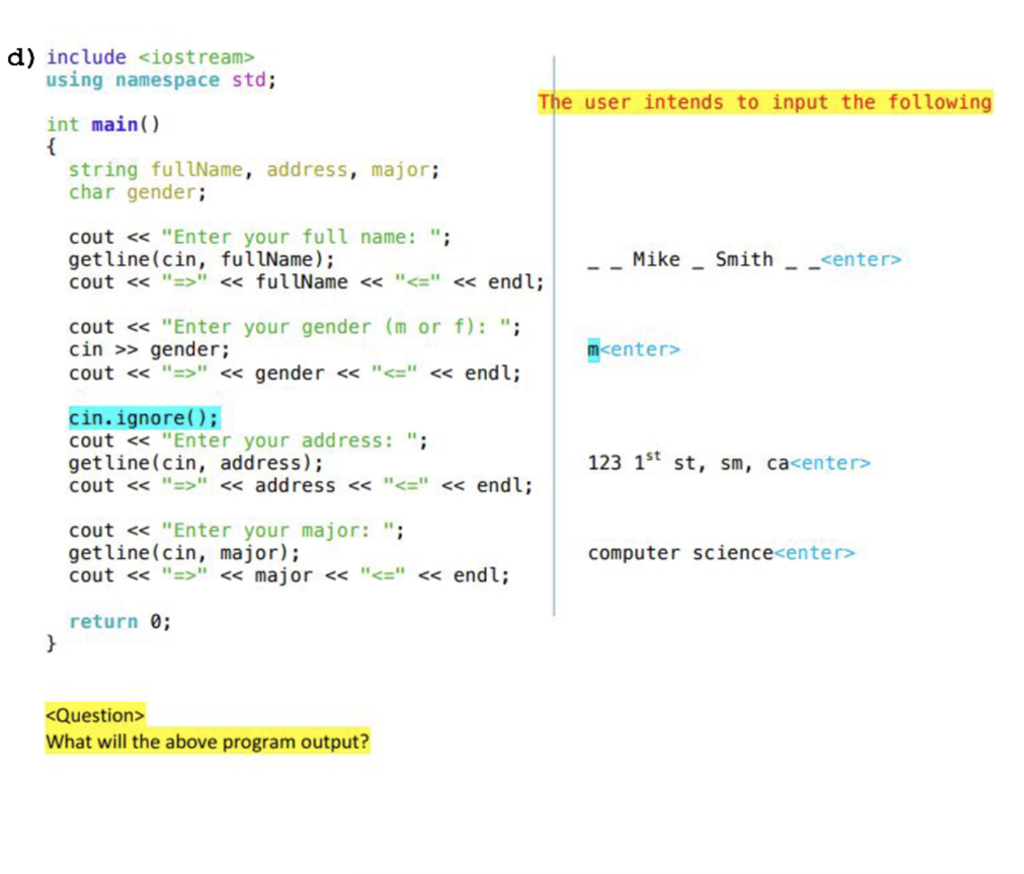
Task: Select the highlighted <Question> label
Action: [x=94, y=715]
